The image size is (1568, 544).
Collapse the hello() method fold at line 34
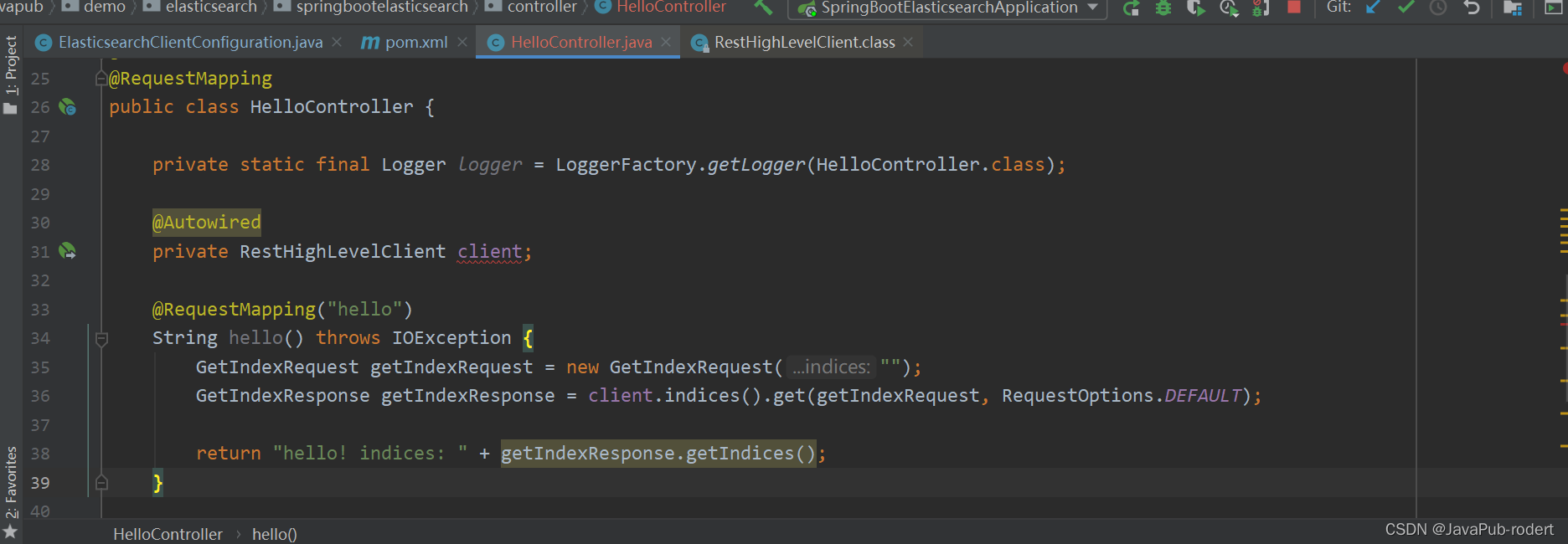tap(101, 339)
